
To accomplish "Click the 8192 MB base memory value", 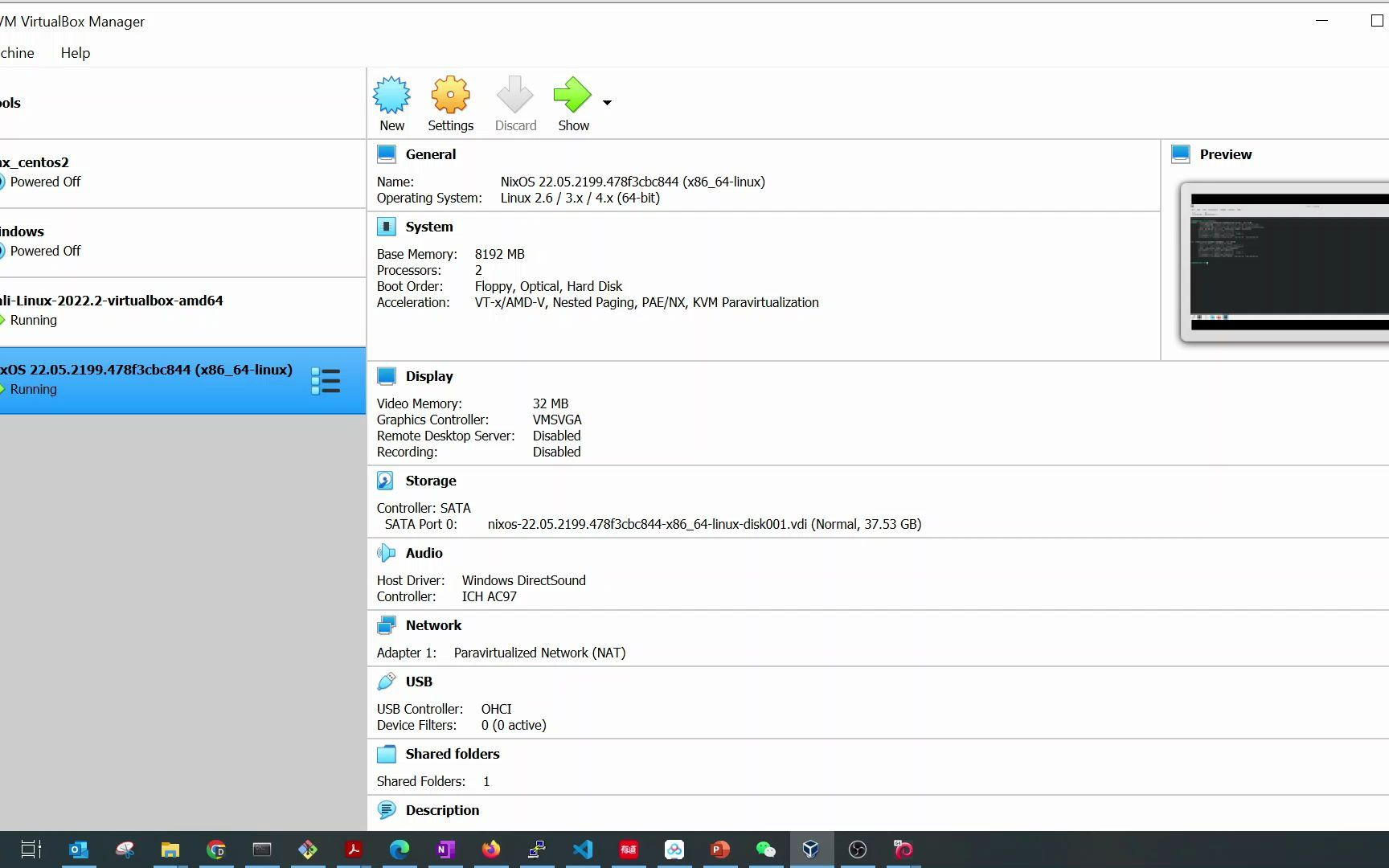I will [x=500, y=254].
